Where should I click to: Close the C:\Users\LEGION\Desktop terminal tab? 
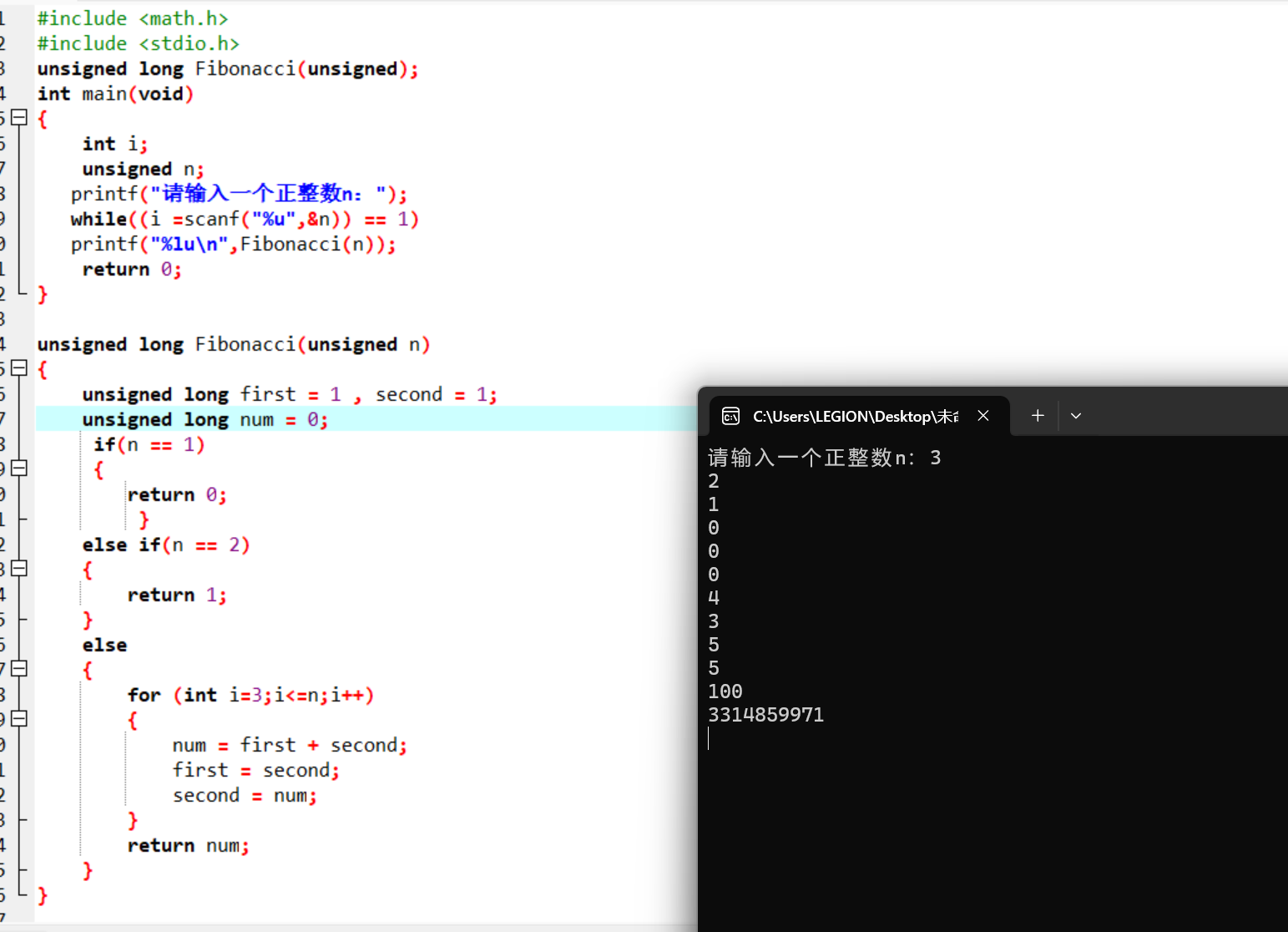983,416
